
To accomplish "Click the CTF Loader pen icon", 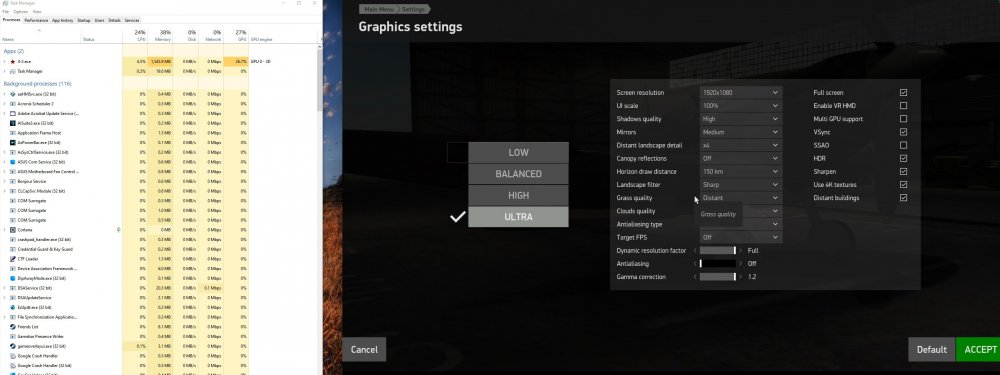I will [x=13, y=259].
